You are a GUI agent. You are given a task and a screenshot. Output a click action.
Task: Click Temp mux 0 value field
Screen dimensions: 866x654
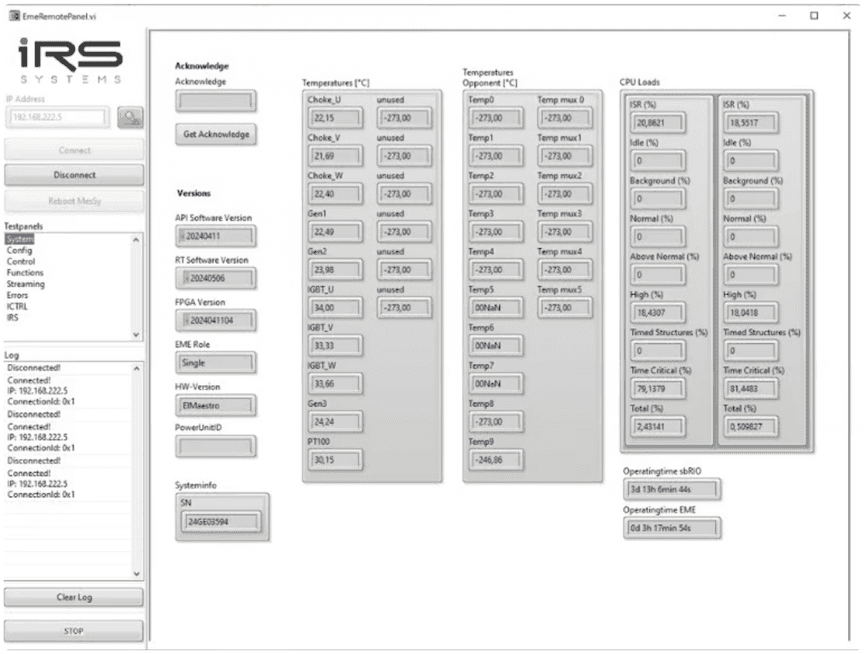pyautogui.click(x=565, y=118)
